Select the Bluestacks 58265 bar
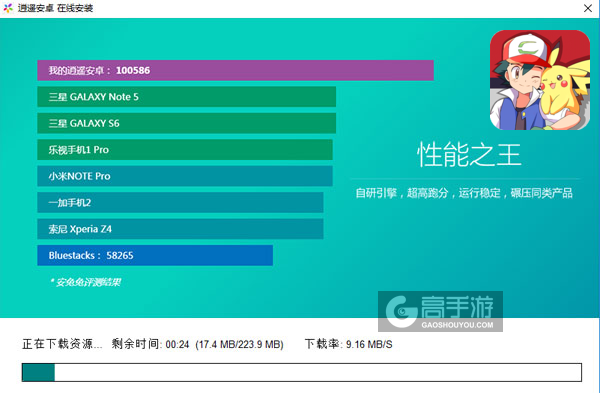600x393 pixels. [x=155, y=255]
